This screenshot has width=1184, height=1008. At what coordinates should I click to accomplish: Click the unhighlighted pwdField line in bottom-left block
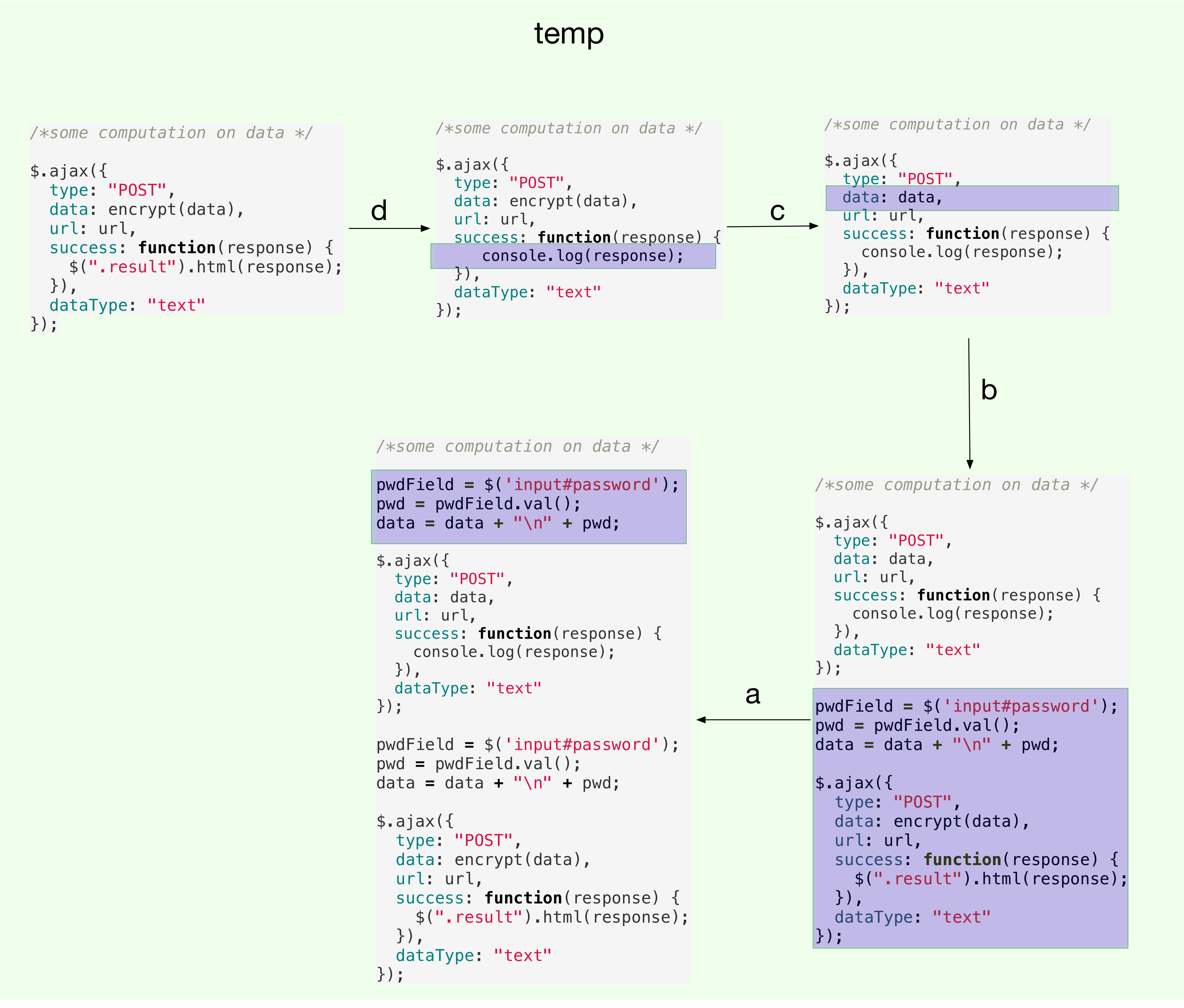click(x=527, y=745)
